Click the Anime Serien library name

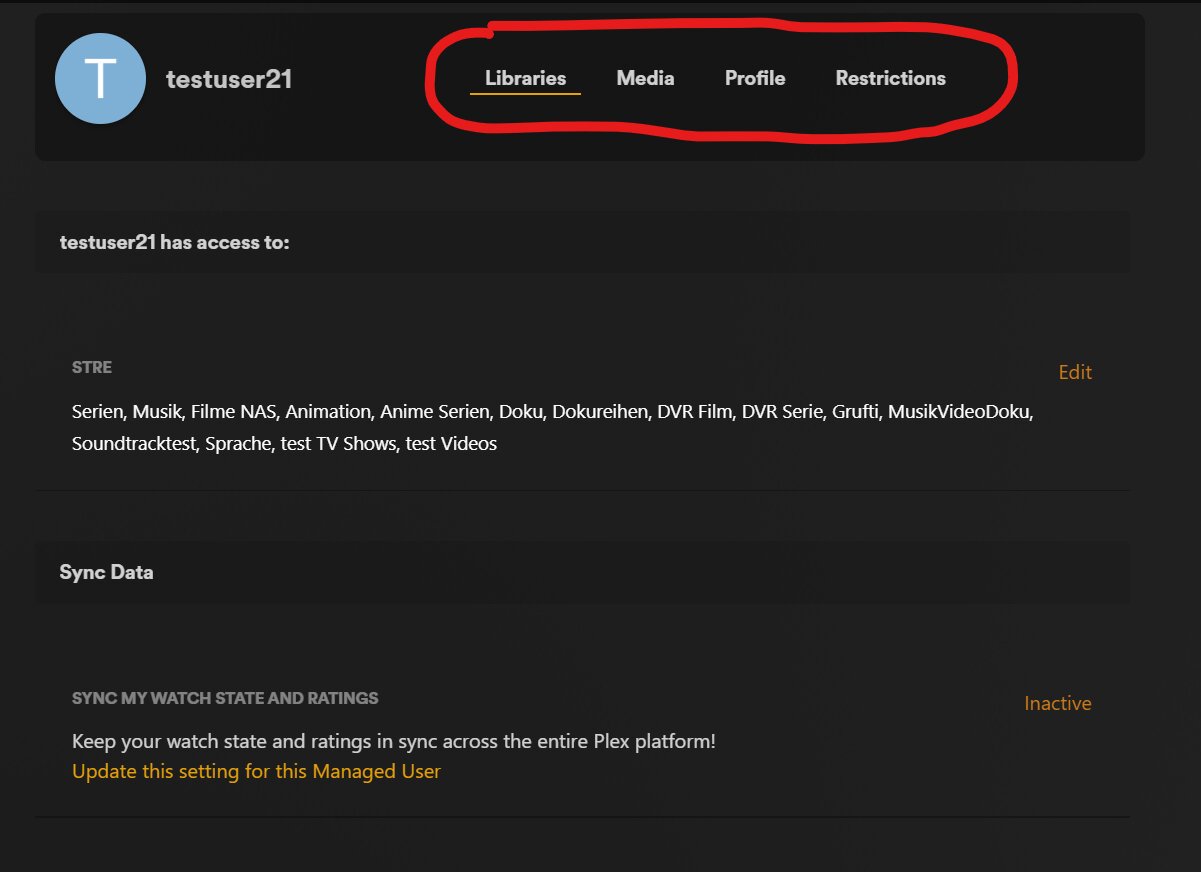[x=435, y=411]
